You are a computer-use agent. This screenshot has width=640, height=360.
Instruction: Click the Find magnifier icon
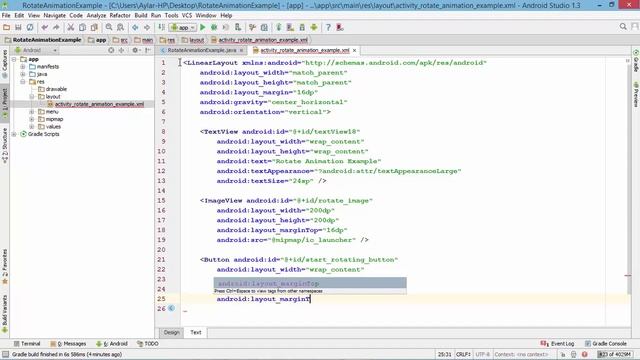pos(109,27)
